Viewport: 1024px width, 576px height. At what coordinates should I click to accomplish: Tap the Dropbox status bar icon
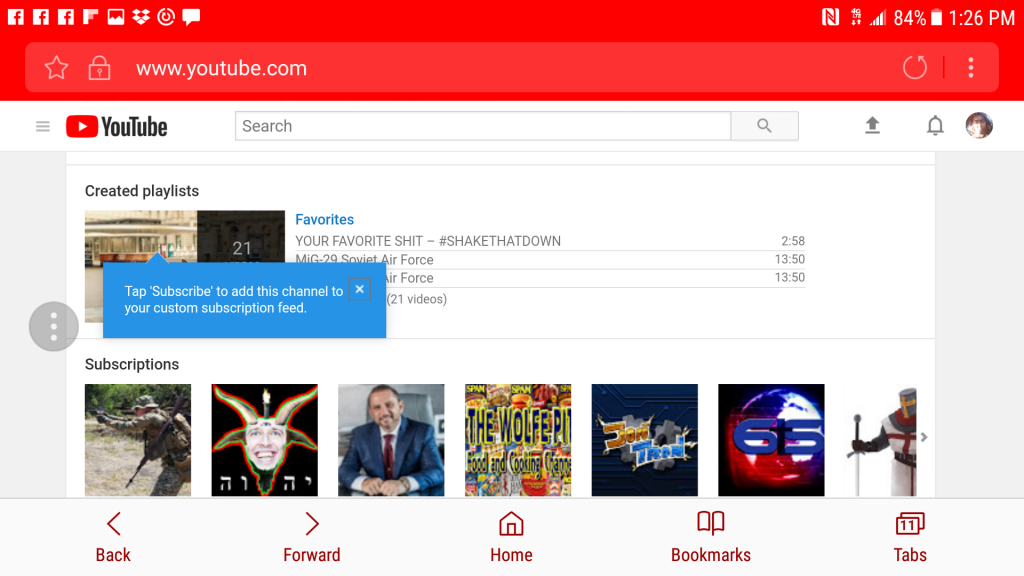click(x=141, y=16)
